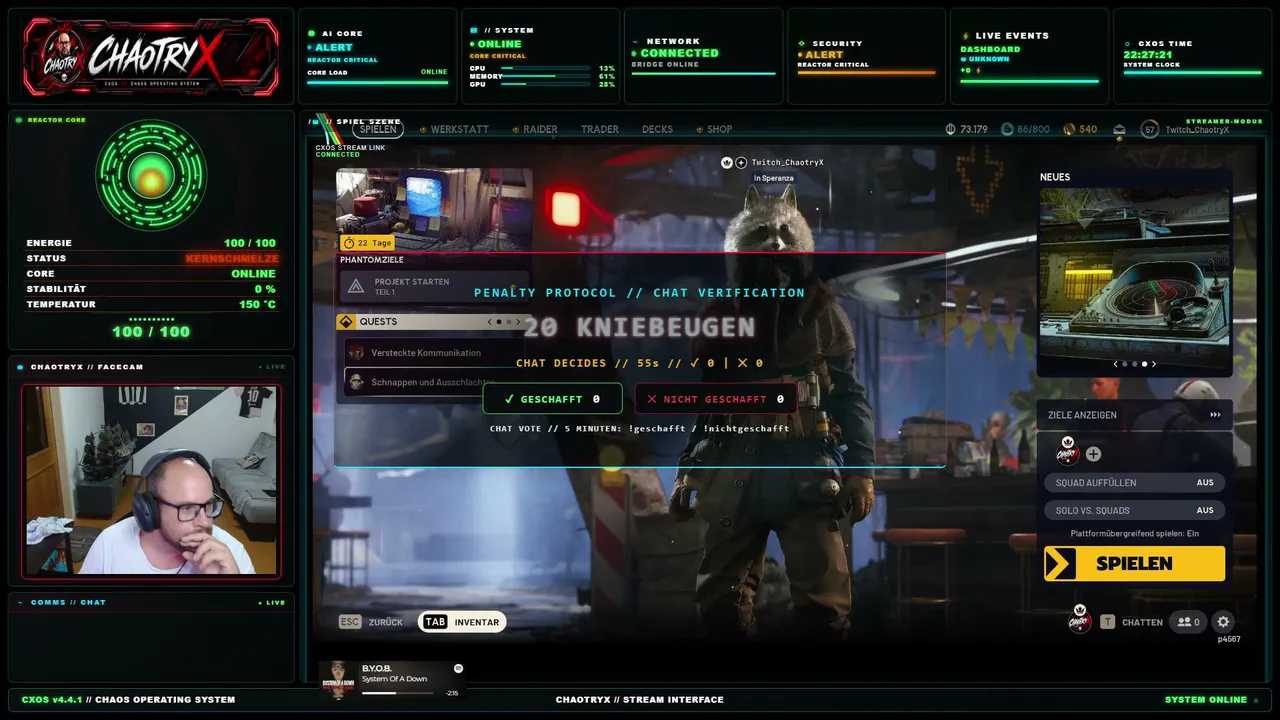Viewport: 1280px width, 720px height.
Task: Open the Inventar button
Action: pos(461,622)
